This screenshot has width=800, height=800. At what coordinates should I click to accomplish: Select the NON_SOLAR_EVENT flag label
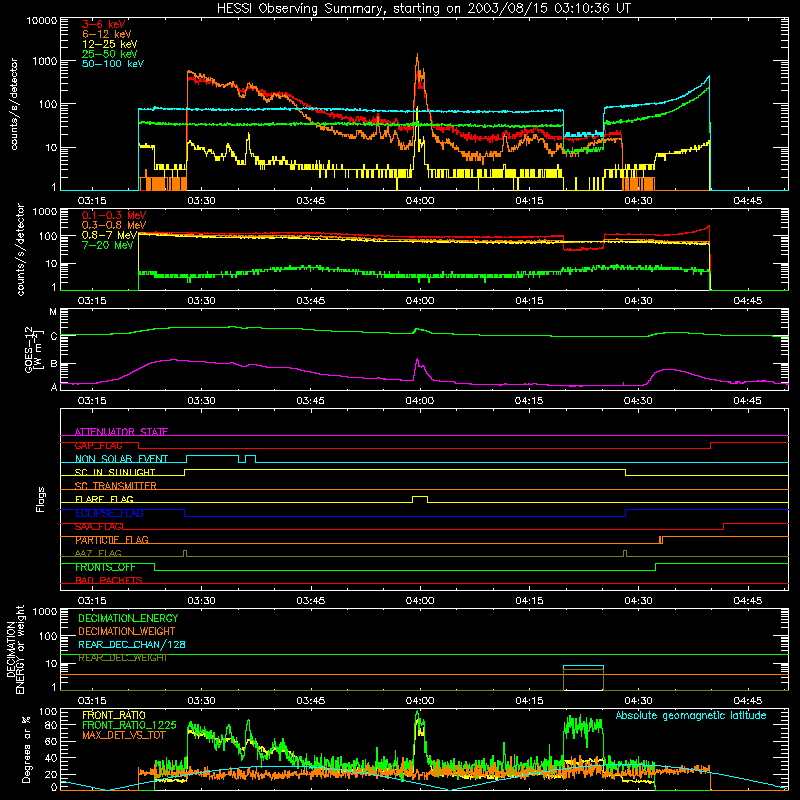[121, 459]
